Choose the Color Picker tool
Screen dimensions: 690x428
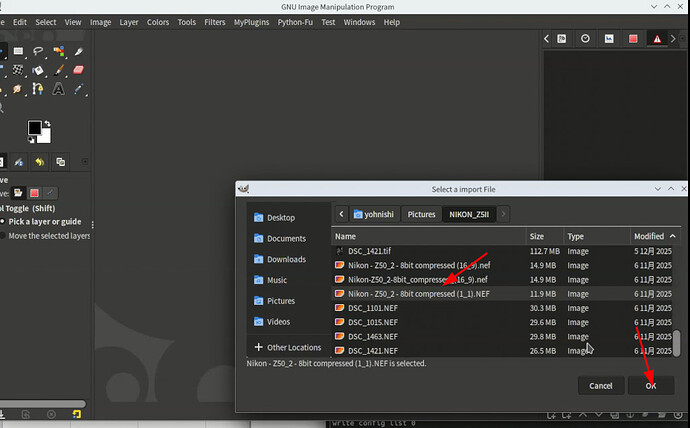[x=78, y=89]
